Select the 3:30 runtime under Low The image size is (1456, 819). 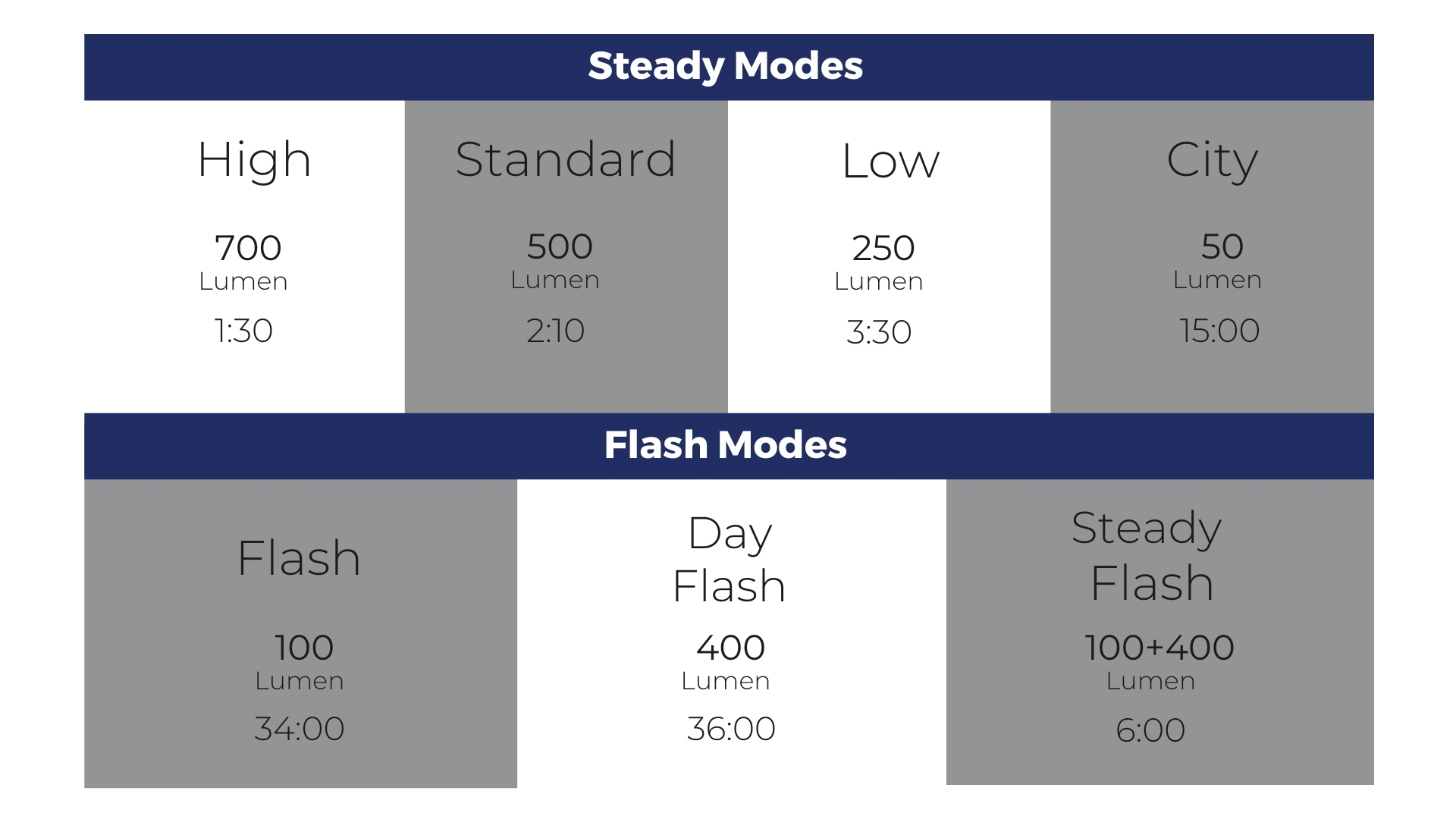point(879,332)
